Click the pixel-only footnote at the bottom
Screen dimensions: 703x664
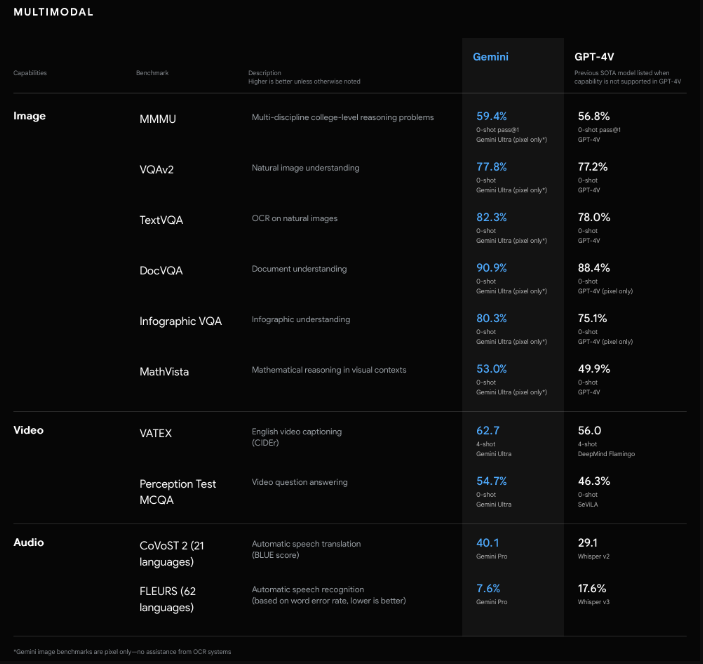[122, 652]
